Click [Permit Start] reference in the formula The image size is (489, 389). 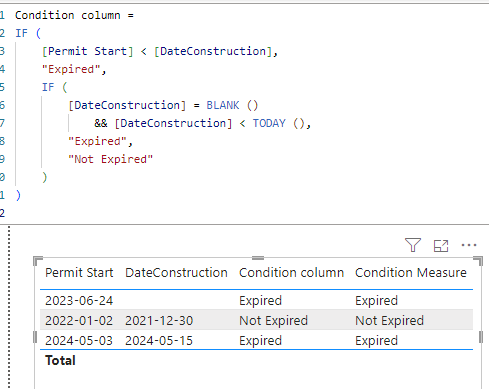pyautogui.click(x=87, y=51)
